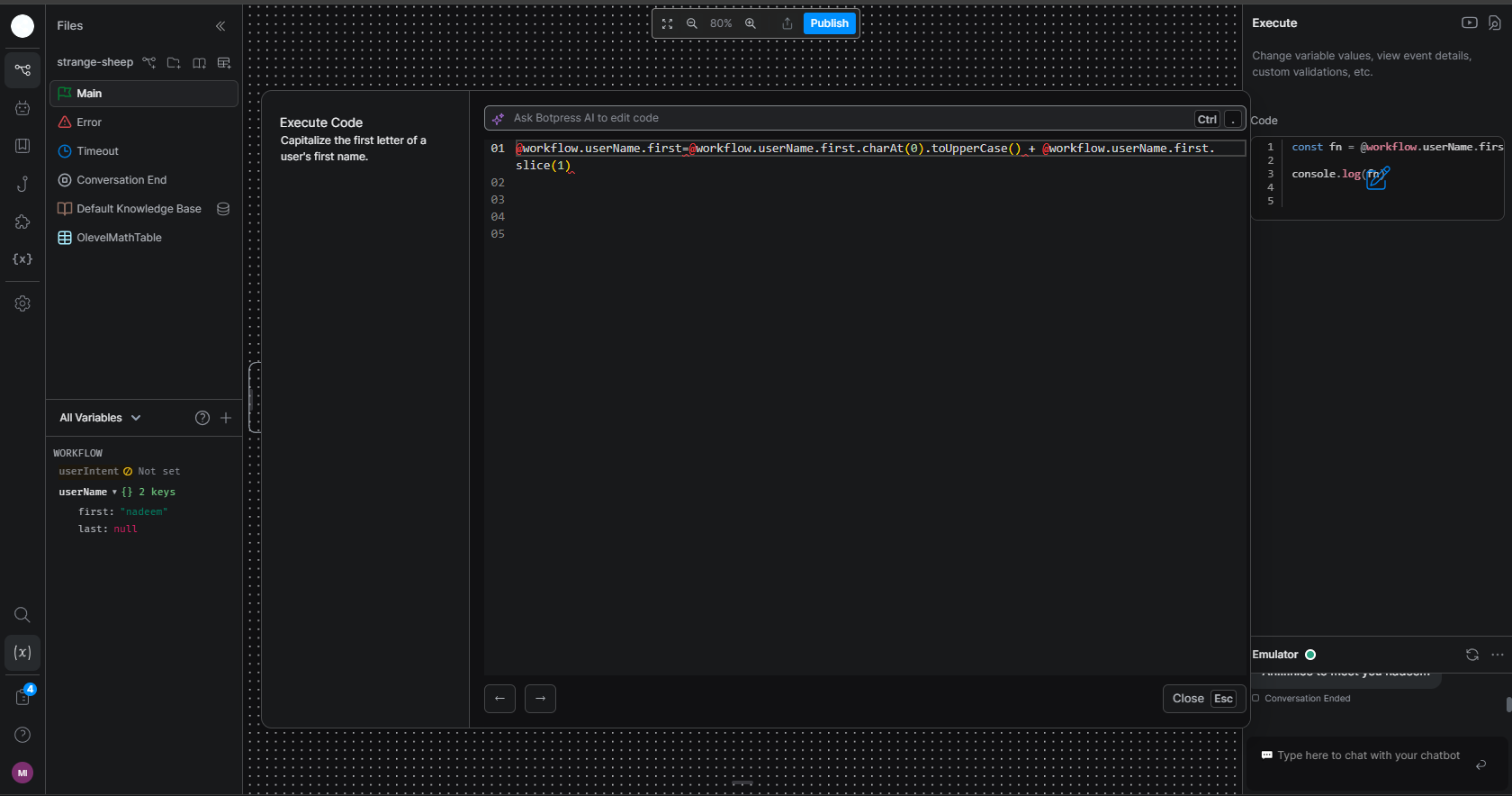Open the workflows explorer in the sidebar
Viewport: 1512px width, 796px height.
[22, 69]
